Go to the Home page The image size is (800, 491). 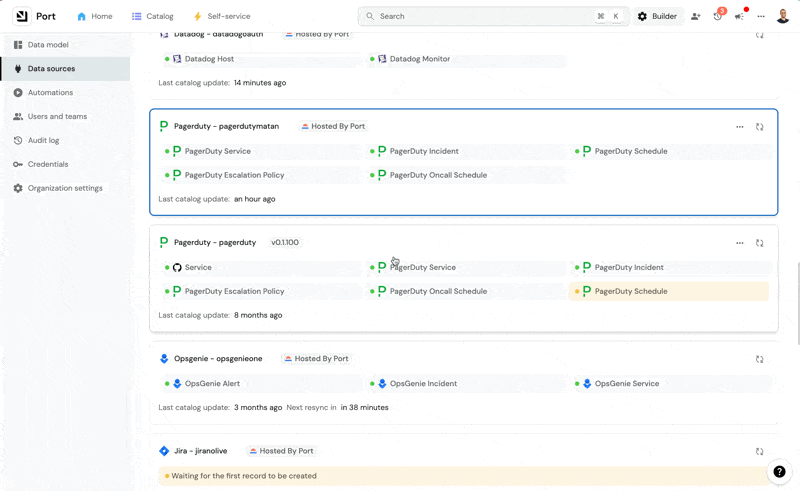click(95, 16)
